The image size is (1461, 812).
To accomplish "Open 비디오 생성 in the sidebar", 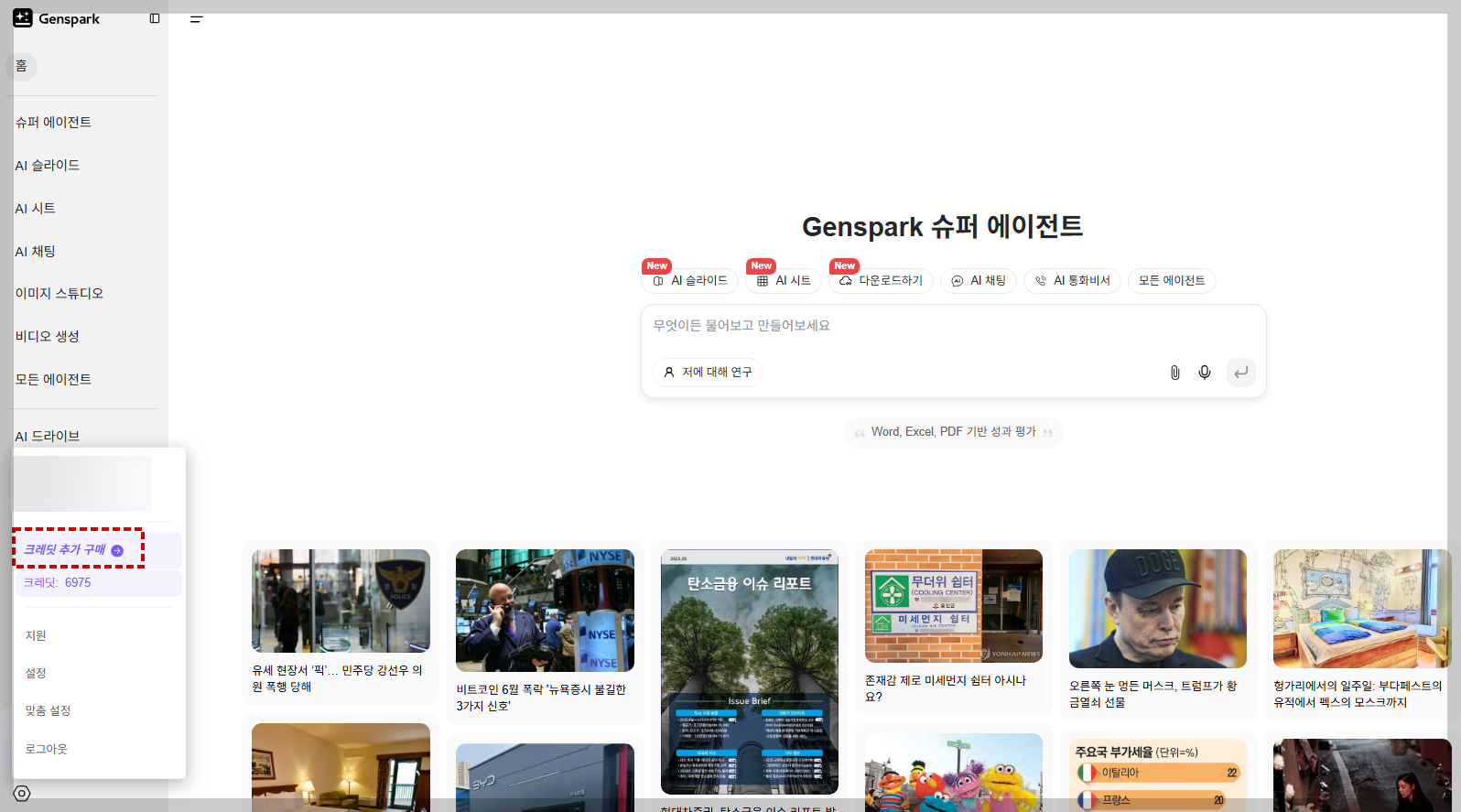I will [x=48, y=336].
